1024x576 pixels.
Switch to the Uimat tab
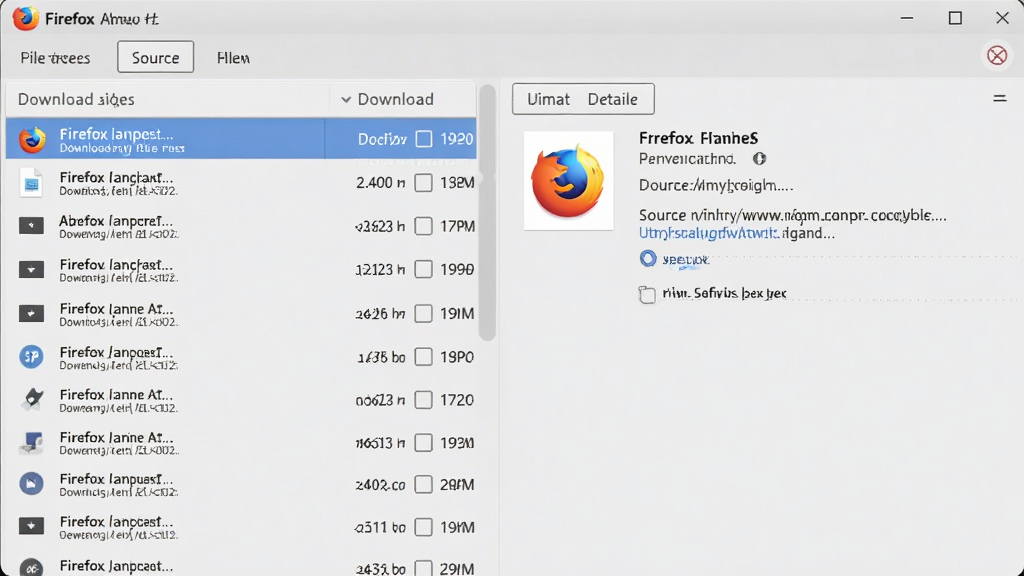pyautogui.click(x=549, y=99)
